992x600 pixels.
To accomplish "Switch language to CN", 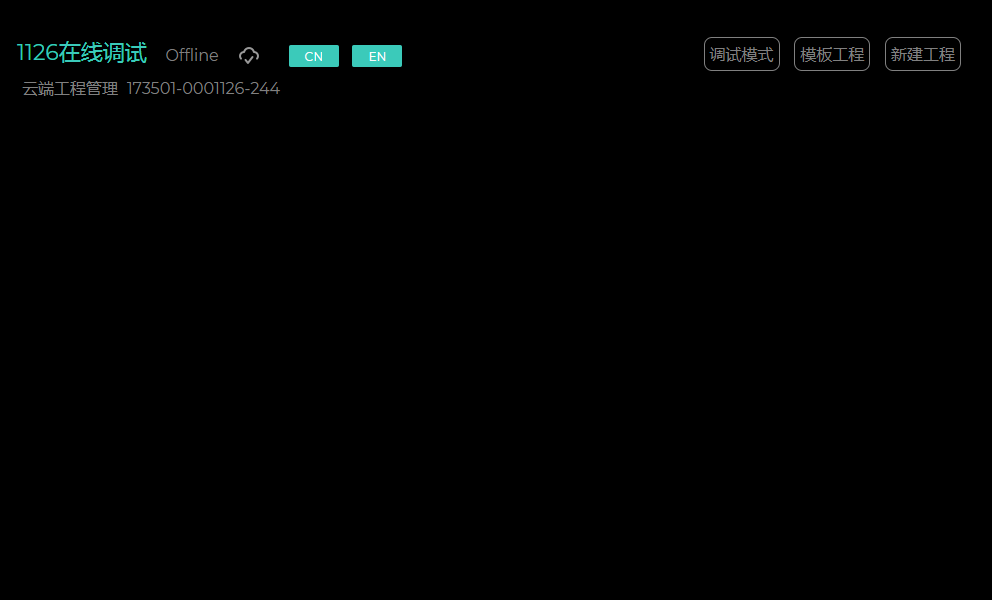I will [x=314, y=56].
